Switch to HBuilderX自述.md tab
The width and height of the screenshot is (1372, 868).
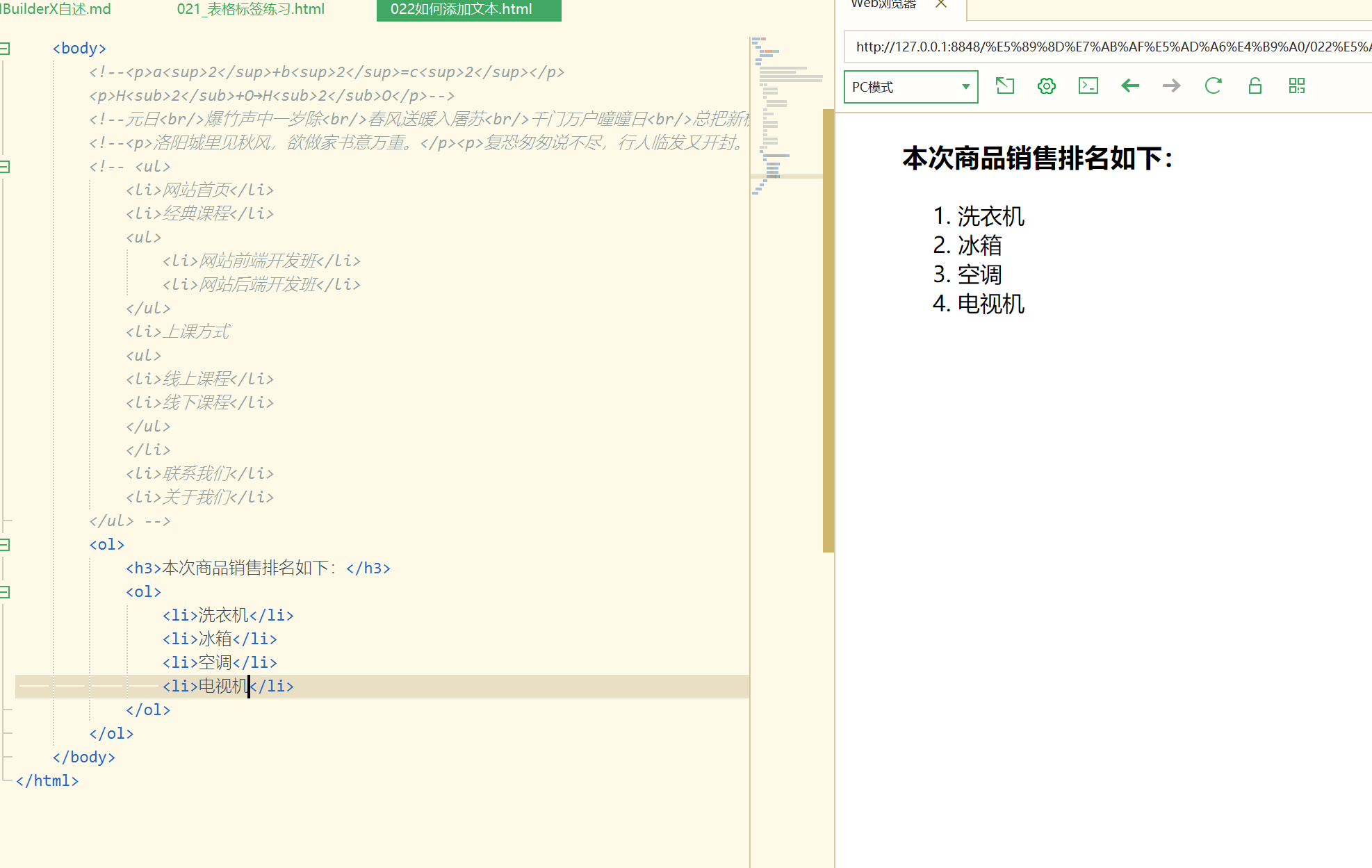[56, 10]
